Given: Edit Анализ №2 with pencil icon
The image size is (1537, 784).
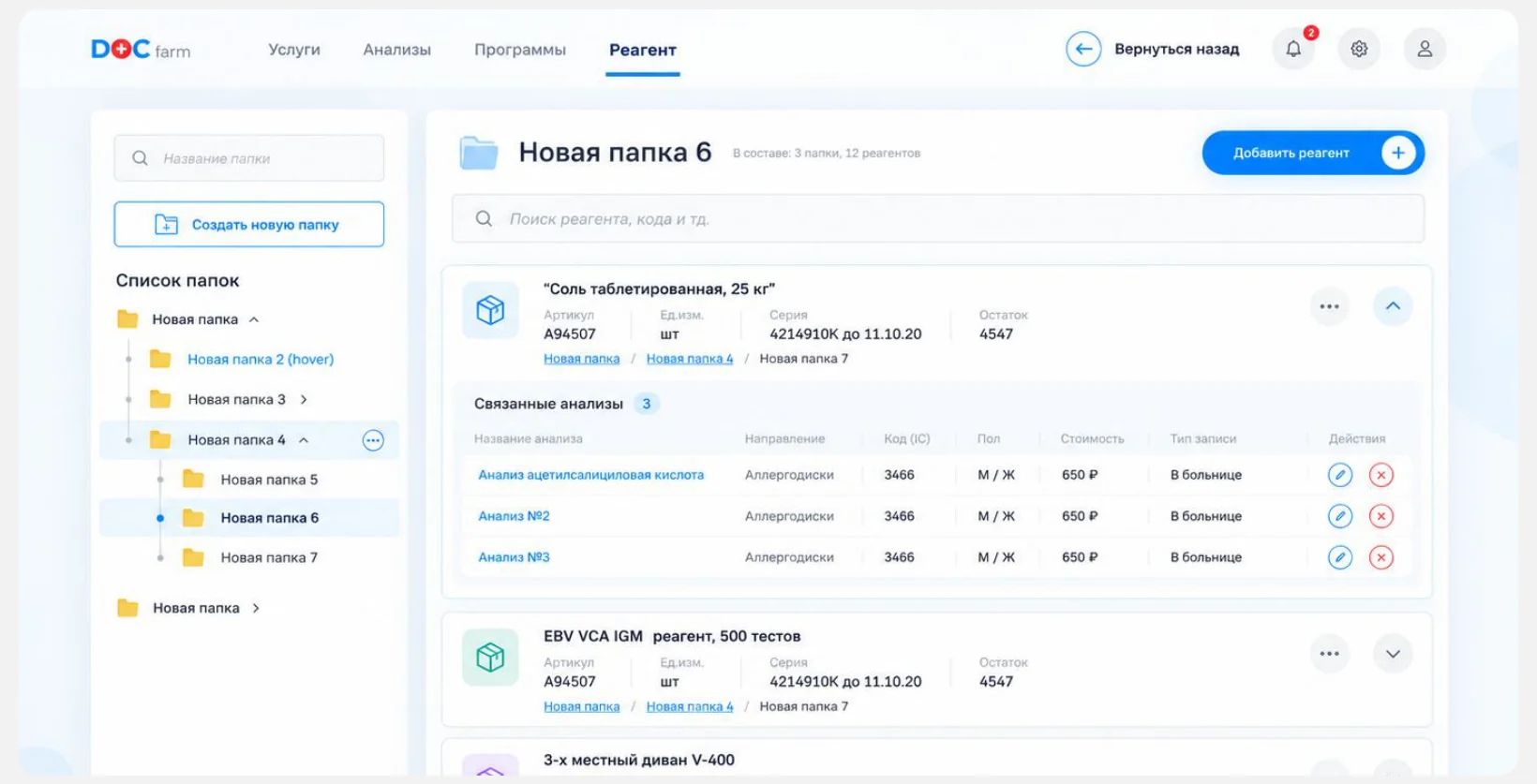Looking at the screenshot, I should point(1340,516).
